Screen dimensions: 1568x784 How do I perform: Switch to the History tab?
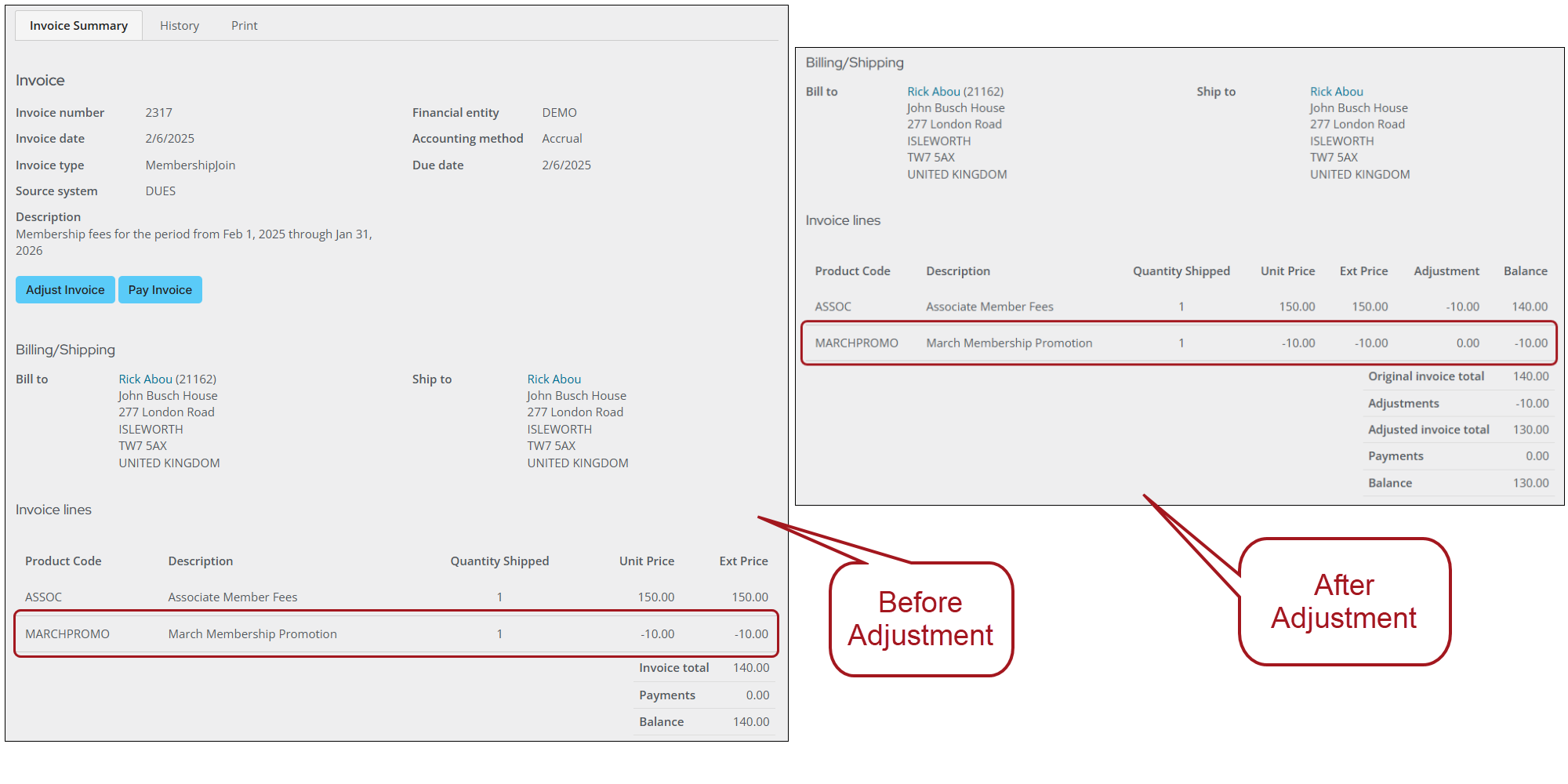(180, 26)
